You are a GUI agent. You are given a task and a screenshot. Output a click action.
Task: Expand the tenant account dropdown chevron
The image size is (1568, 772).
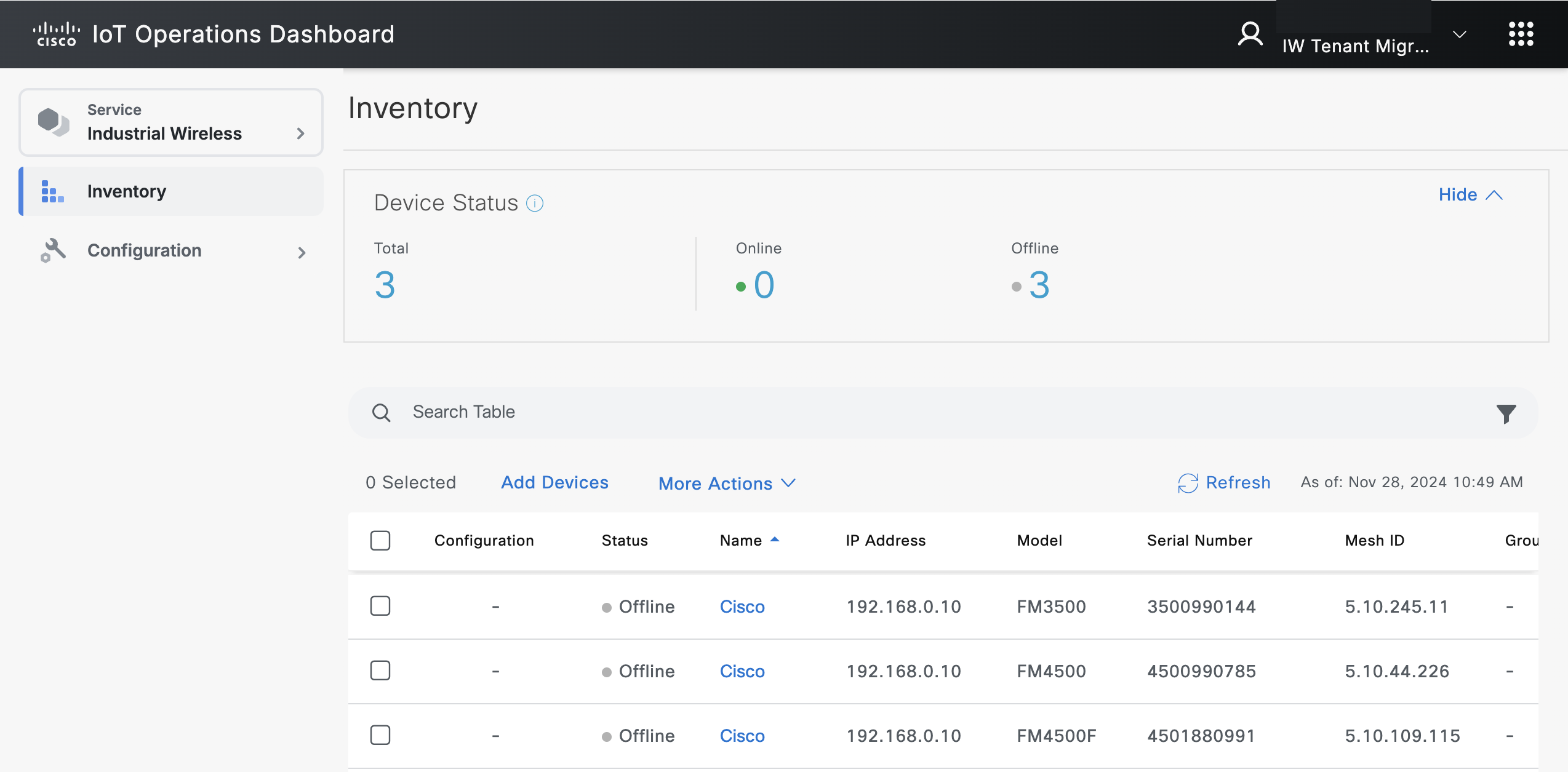click(x=1459, y=34)
